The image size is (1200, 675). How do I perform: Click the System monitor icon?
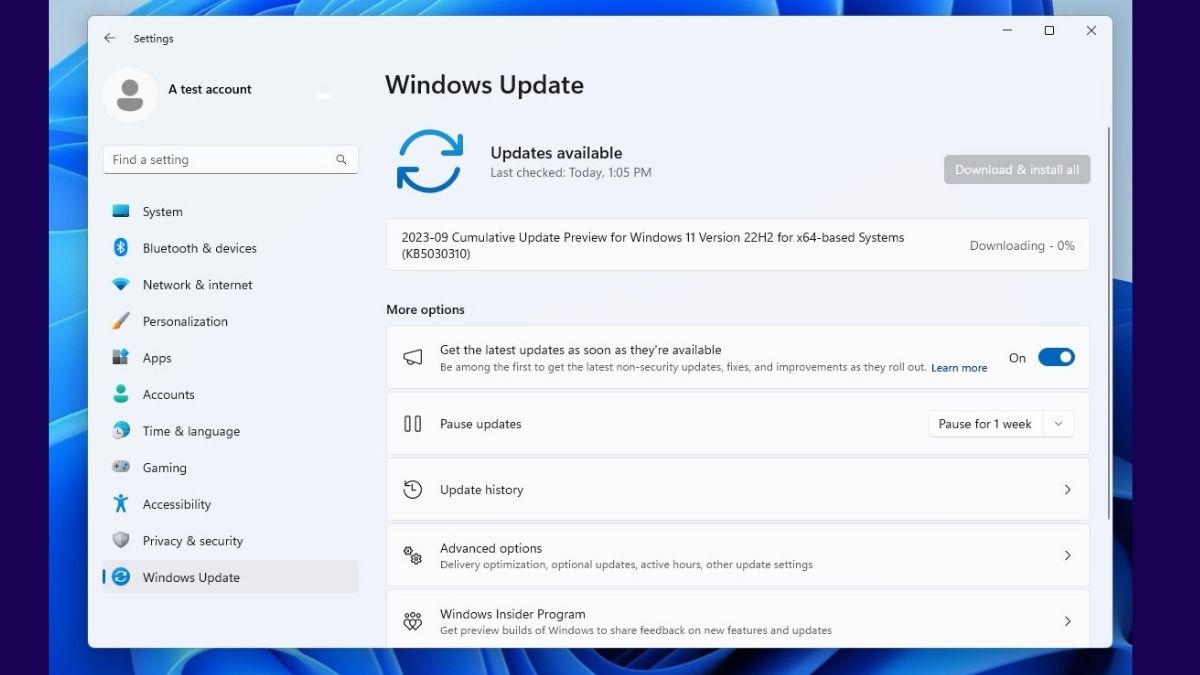pyautogui.click(x=121, y=212)
